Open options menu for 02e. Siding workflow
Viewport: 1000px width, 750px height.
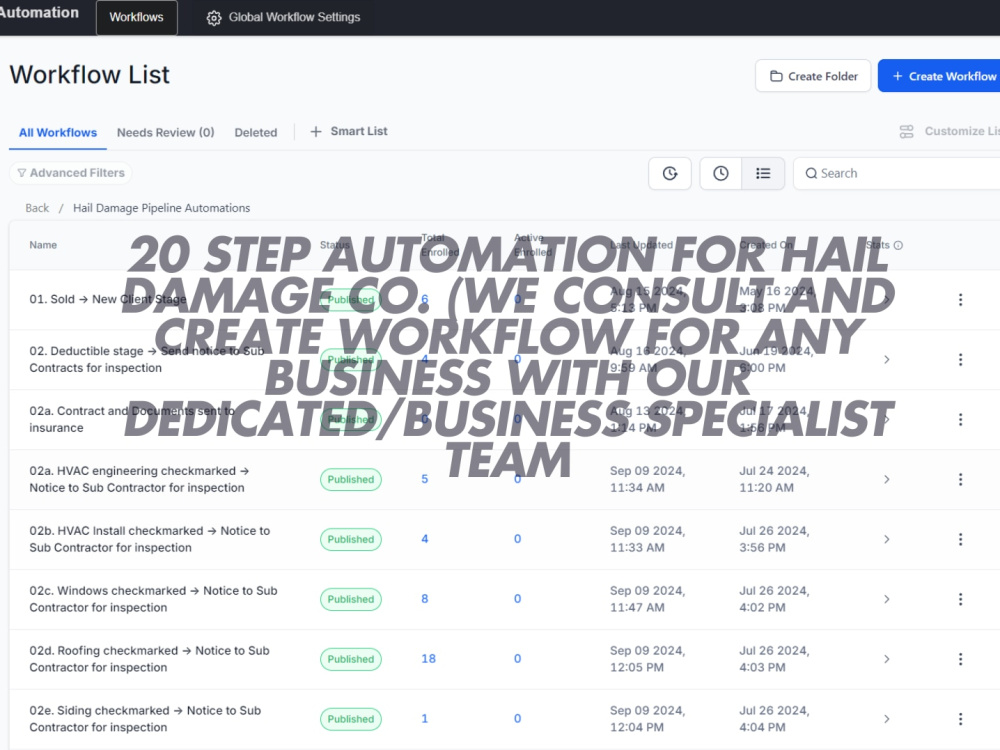[x=960, y=719]
